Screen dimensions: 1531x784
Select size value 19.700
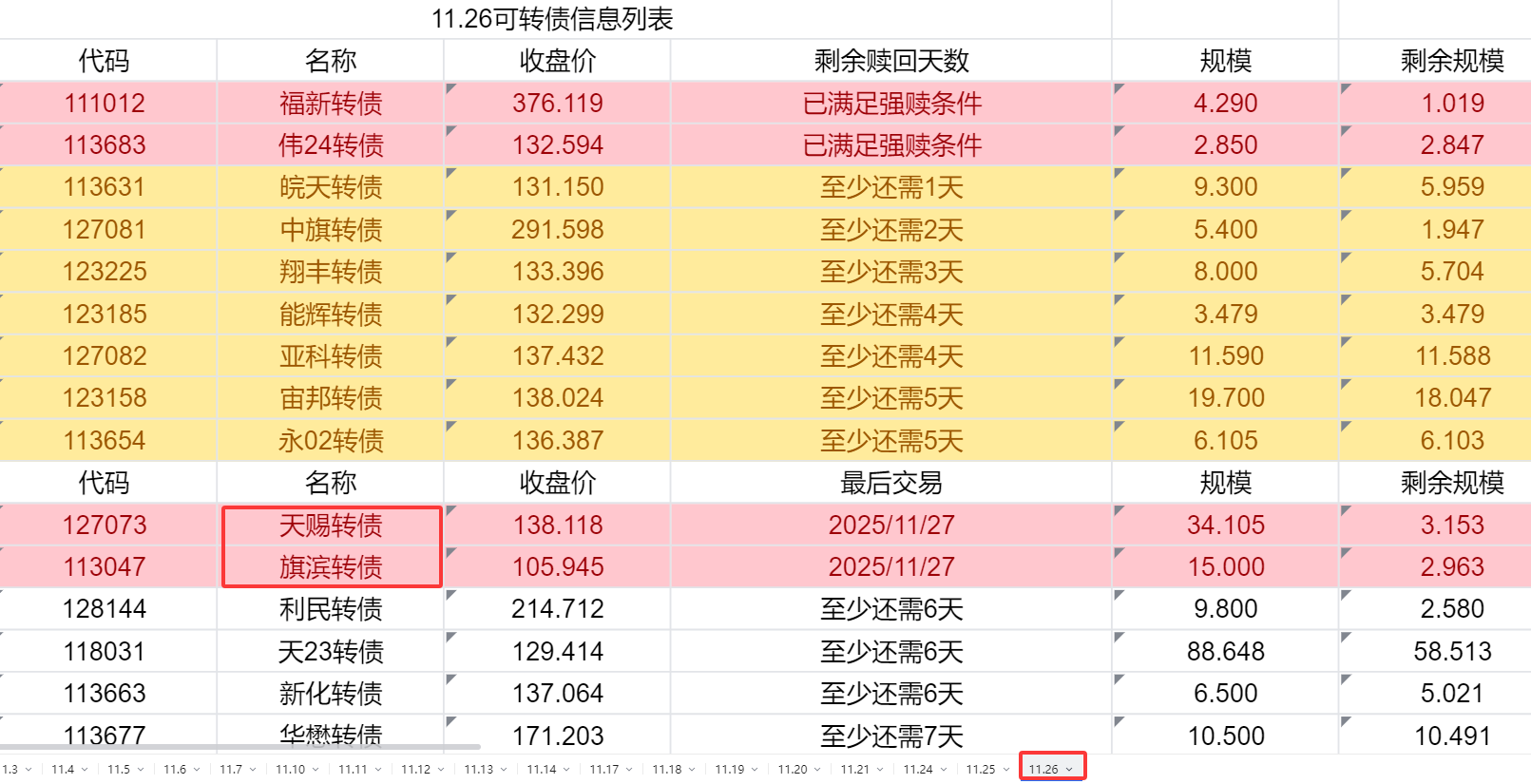(x=1226, y=397)
